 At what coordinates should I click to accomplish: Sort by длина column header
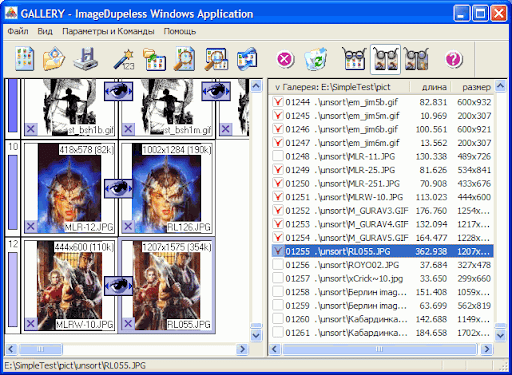pyautogui.click(x=430, y=87)
